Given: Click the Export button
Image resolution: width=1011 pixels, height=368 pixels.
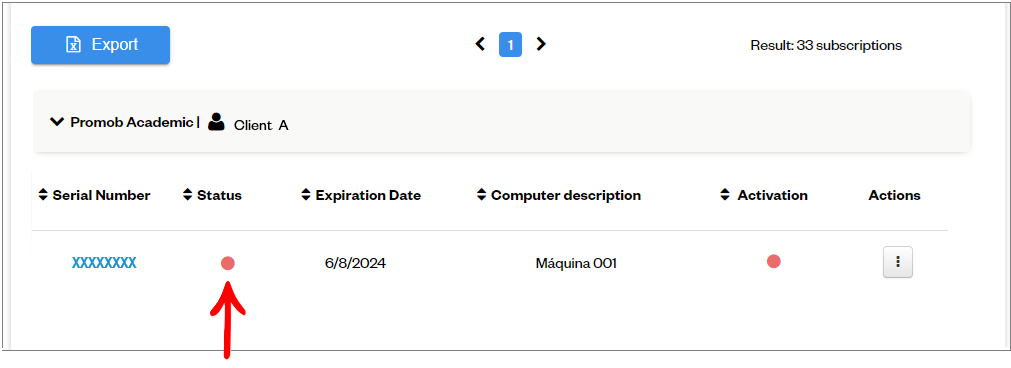Looking at the screenshot, I should [x=101, y=45].
